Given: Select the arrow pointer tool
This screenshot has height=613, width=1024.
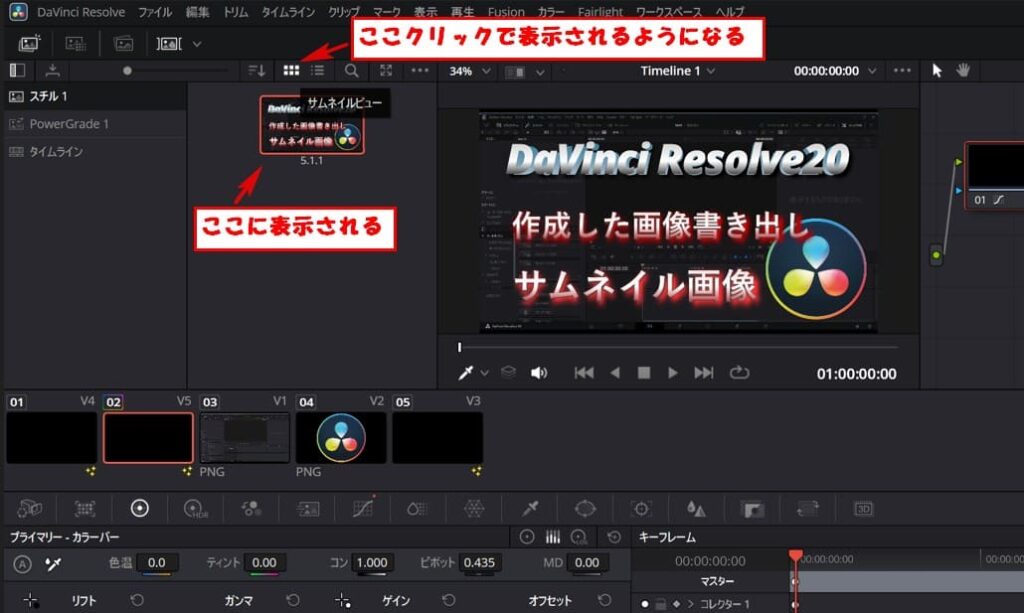Looking at the screenshot, I should coord(937,71).
